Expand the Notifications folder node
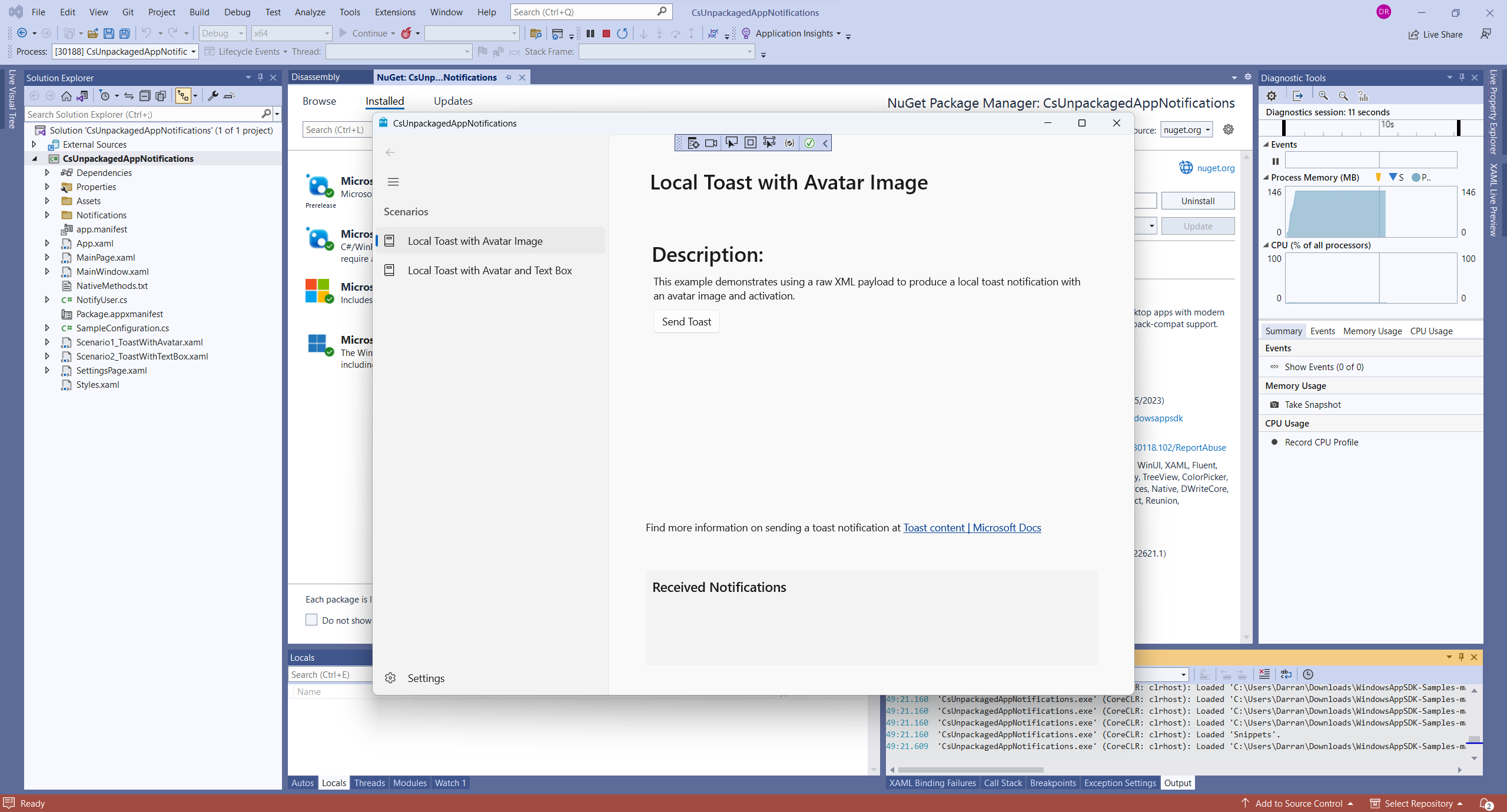 coord(47,215)
